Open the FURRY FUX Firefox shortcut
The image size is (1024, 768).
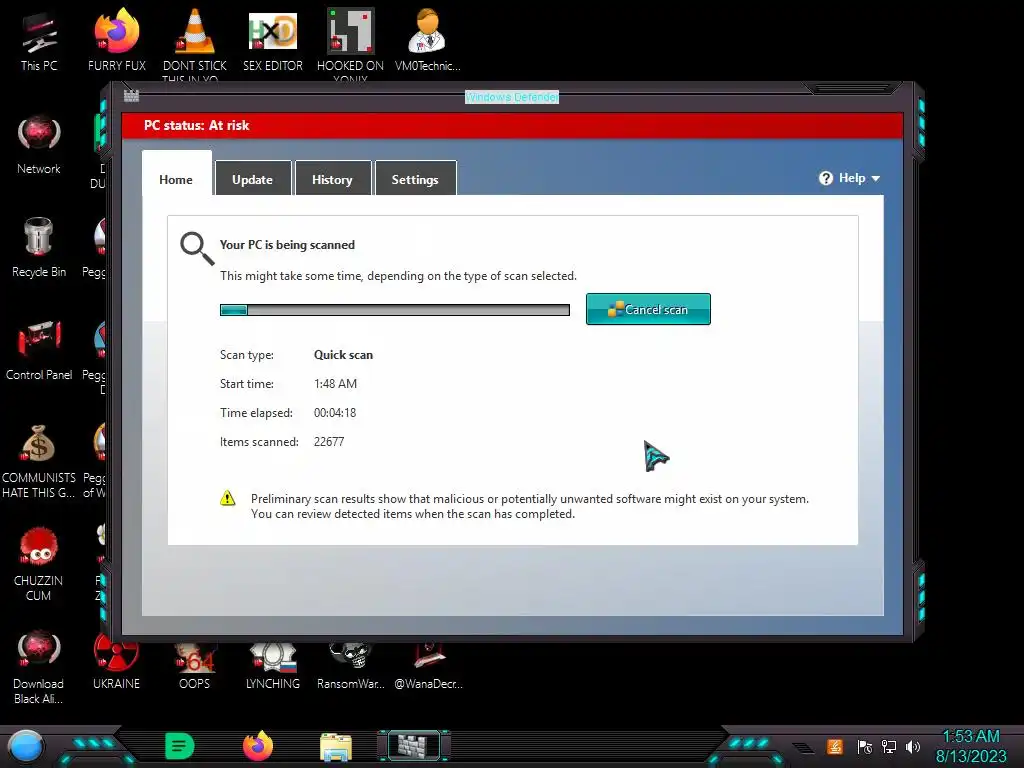(x=116, y=40)
